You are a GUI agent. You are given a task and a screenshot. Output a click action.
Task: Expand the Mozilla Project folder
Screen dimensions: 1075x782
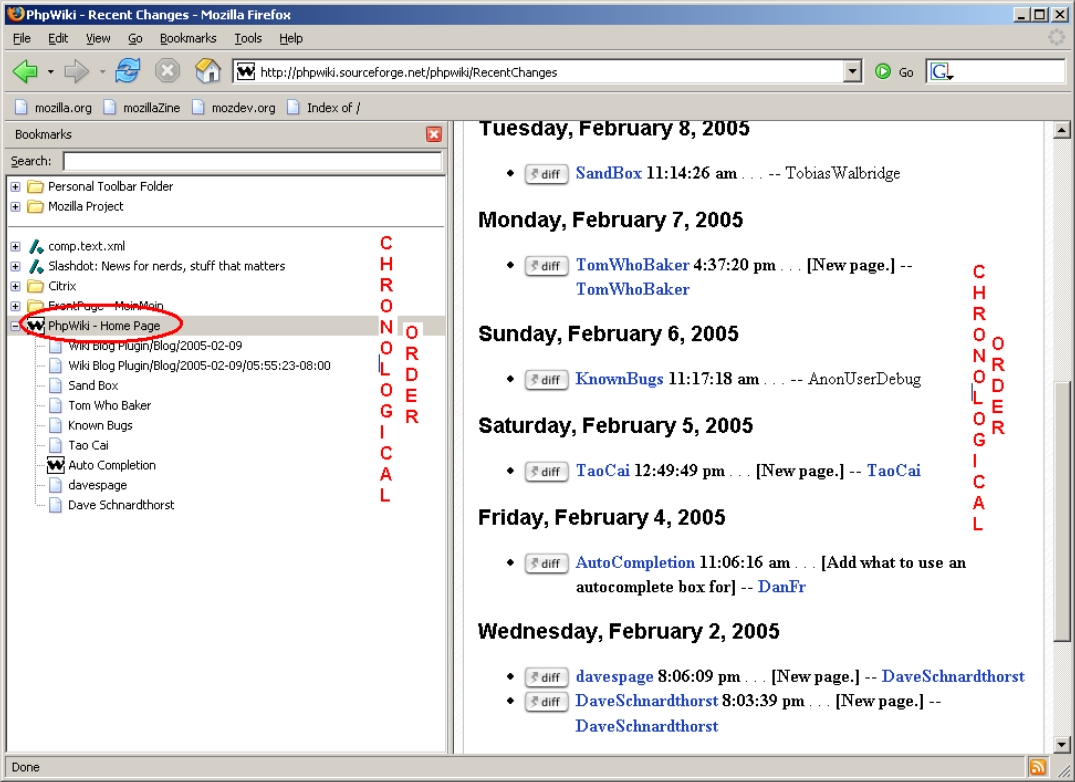(15, 206)
